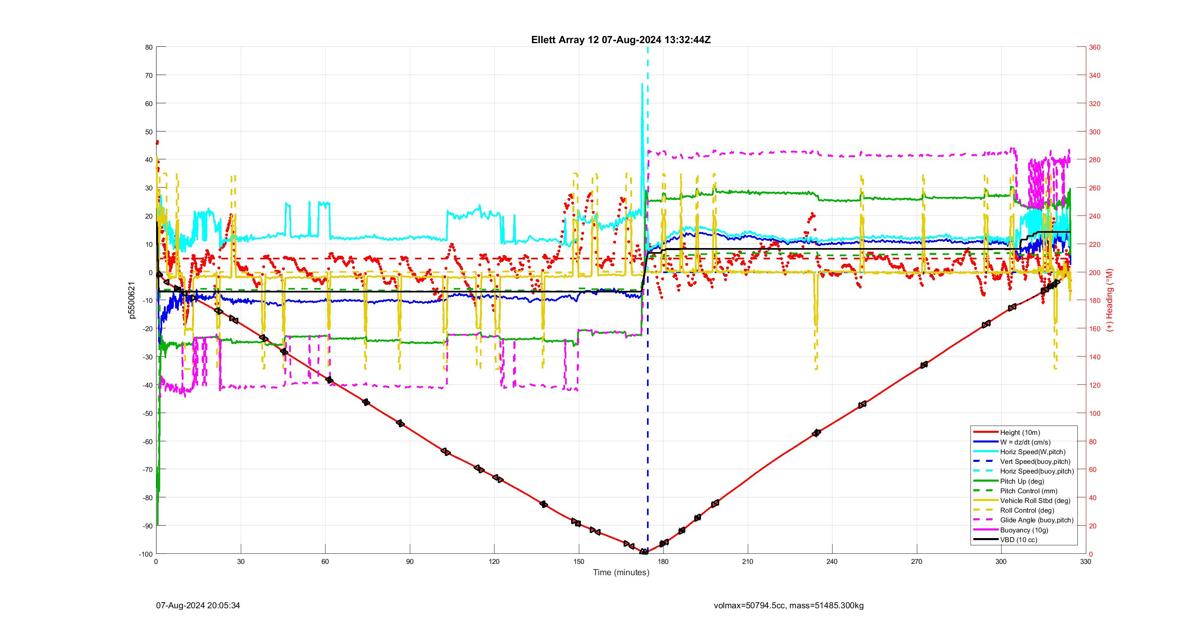Image resolution: width=1200 pixels, height=622 pixels.
Task: Click the right heading axis tick label '360'
Action: 1096,48
